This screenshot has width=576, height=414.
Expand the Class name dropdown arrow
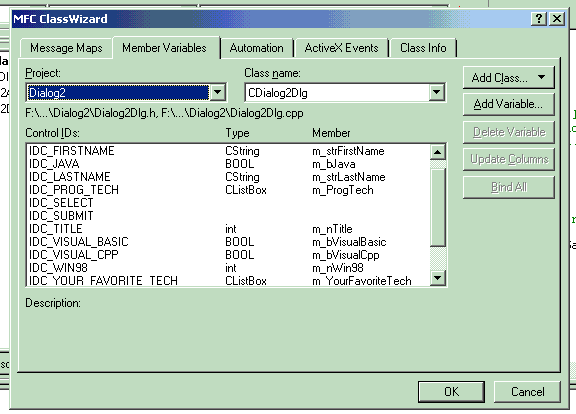pyautogui.click(x=436, y=93)
